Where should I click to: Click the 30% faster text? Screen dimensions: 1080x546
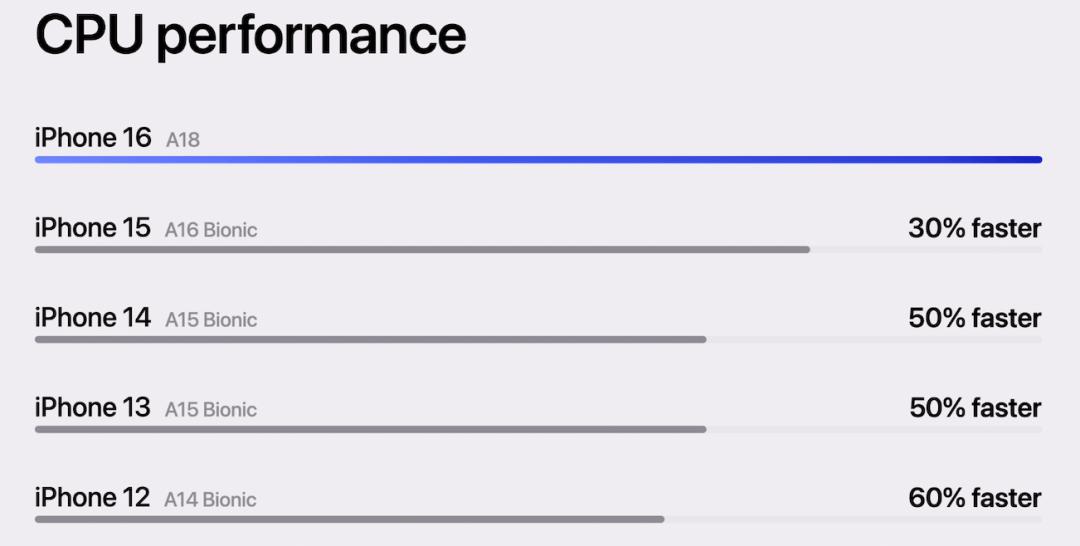(x=974, y=228)
